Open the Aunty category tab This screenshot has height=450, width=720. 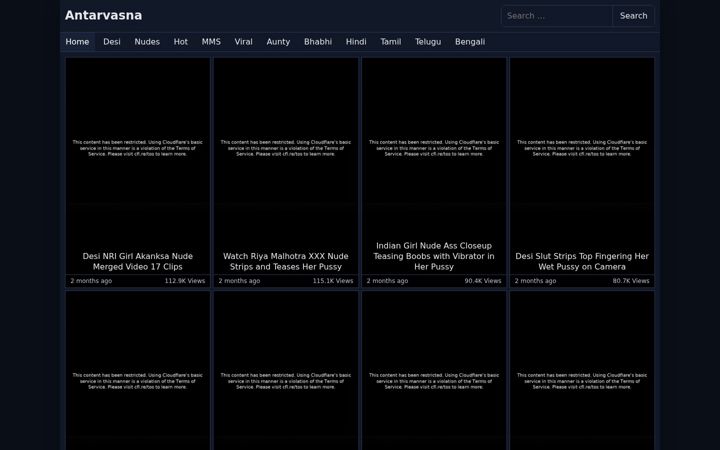278,42
